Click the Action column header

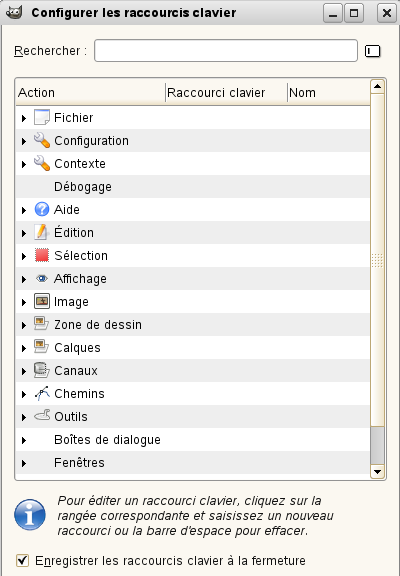tap(90, 92)
